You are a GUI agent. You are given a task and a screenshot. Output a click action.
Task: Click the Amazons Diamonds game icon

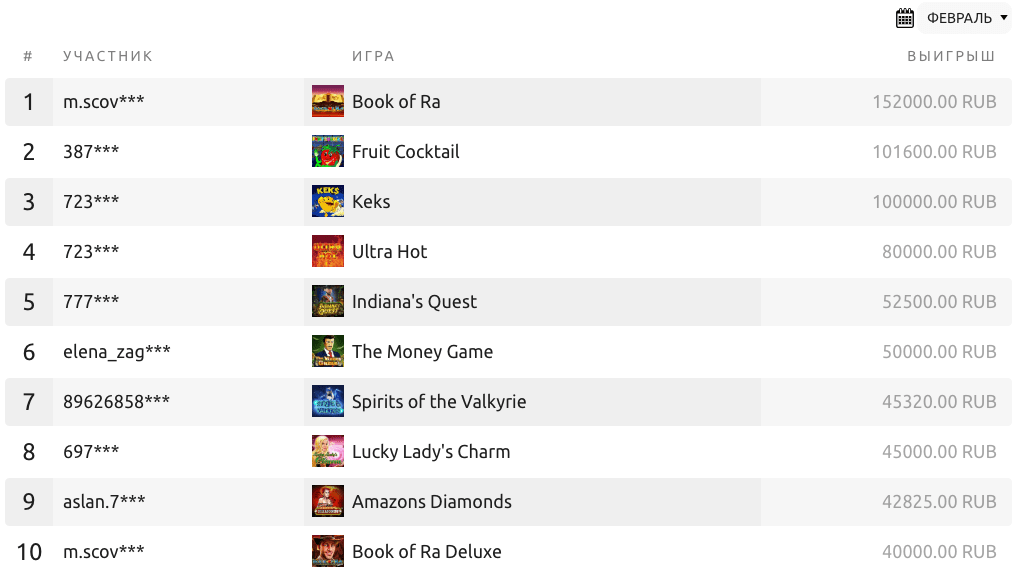point(328,502)
